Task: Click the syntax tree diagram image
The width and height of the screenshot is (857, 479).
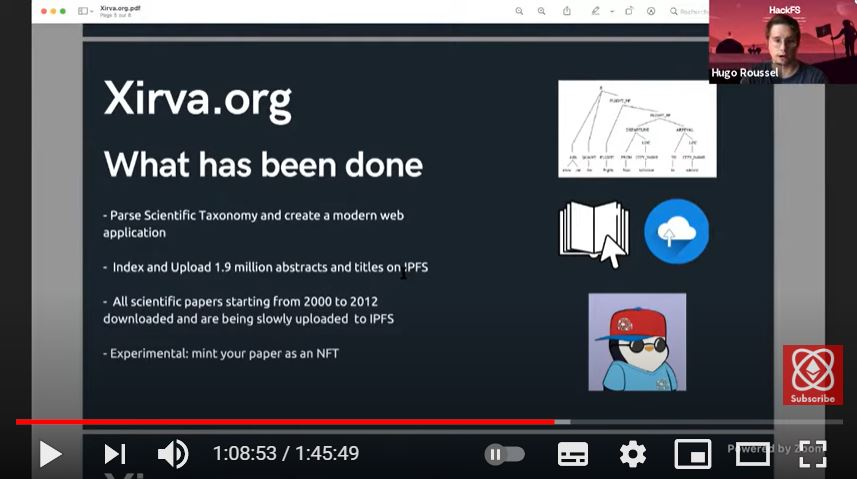Action: [637, 129]
